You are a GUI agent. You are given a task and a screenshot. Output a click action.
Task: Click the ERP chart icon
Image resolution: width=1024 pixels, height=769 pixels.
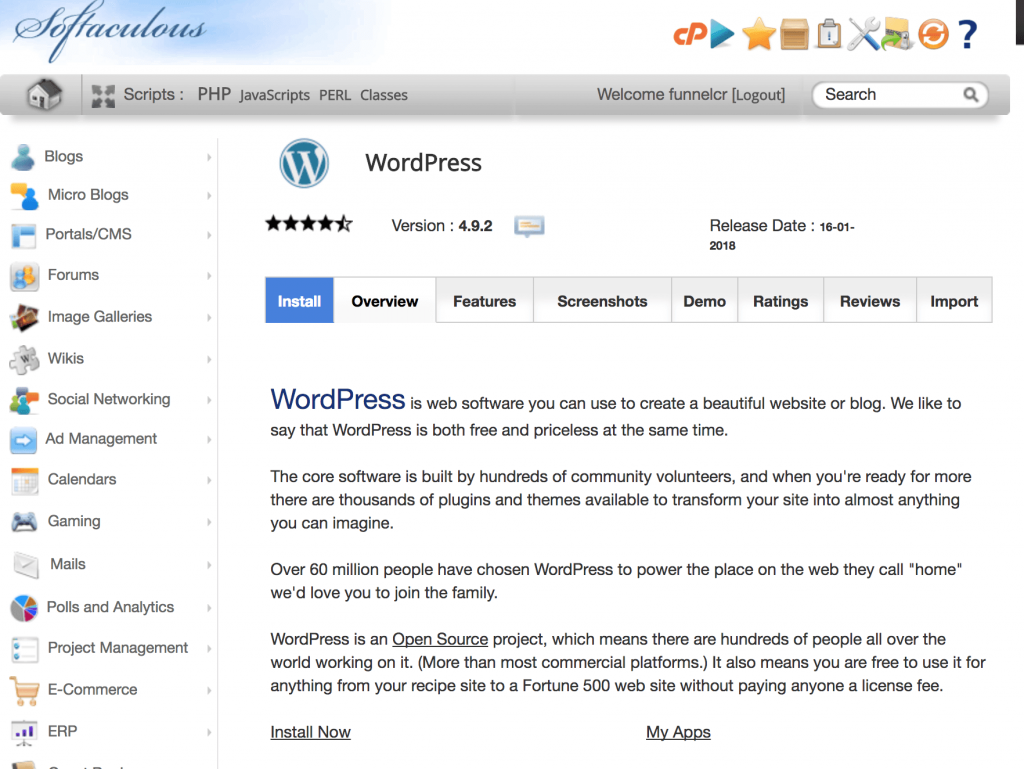coord(25,732)
